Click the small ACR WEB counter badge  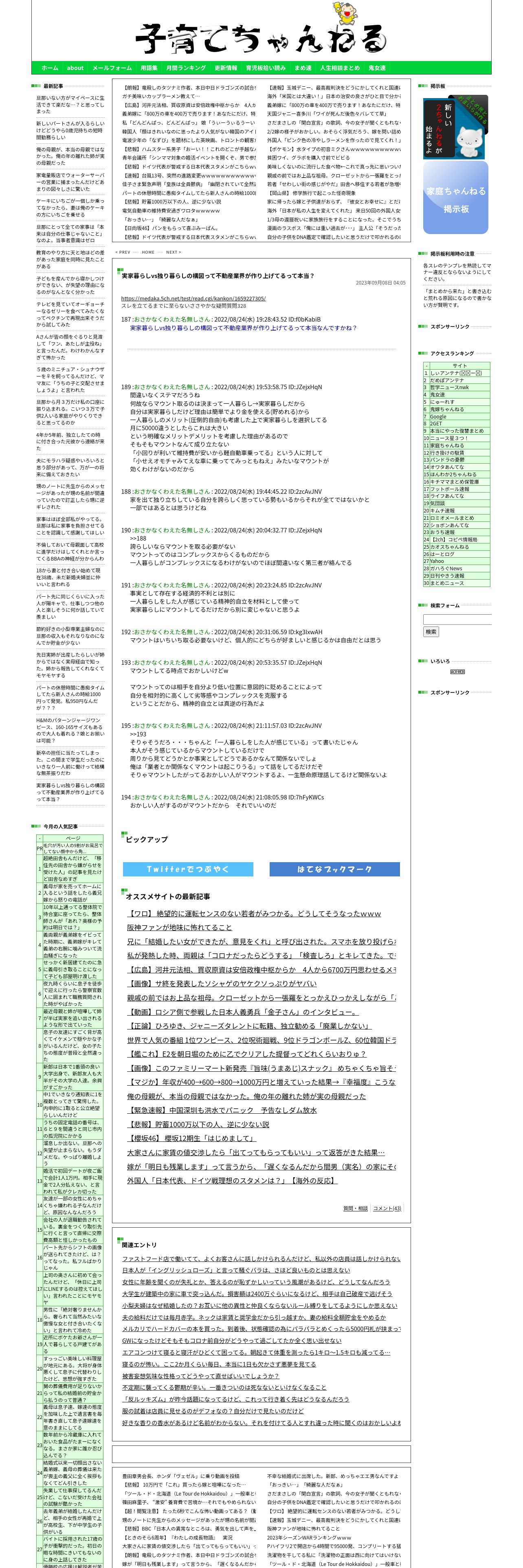point(457,672)
